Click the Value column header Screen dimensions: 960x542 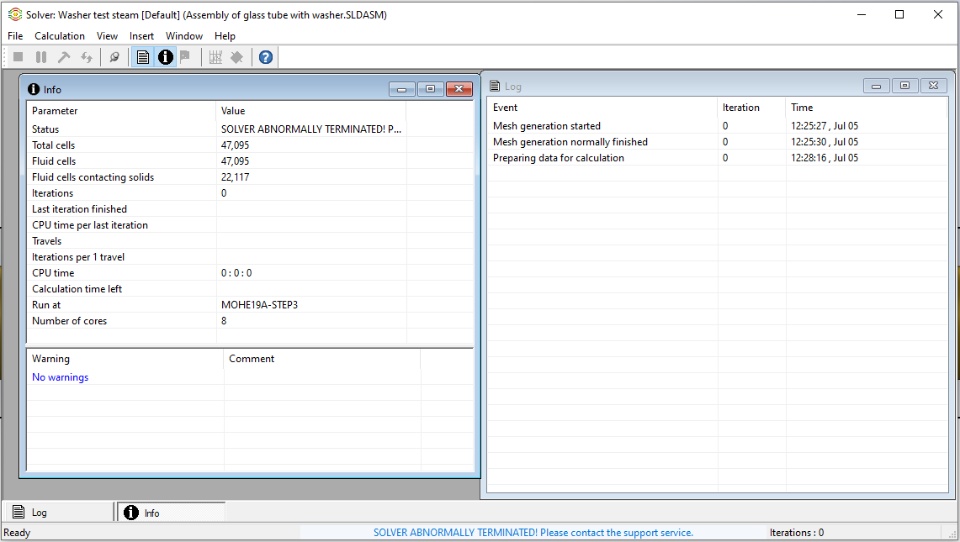(x=311, y=111)
